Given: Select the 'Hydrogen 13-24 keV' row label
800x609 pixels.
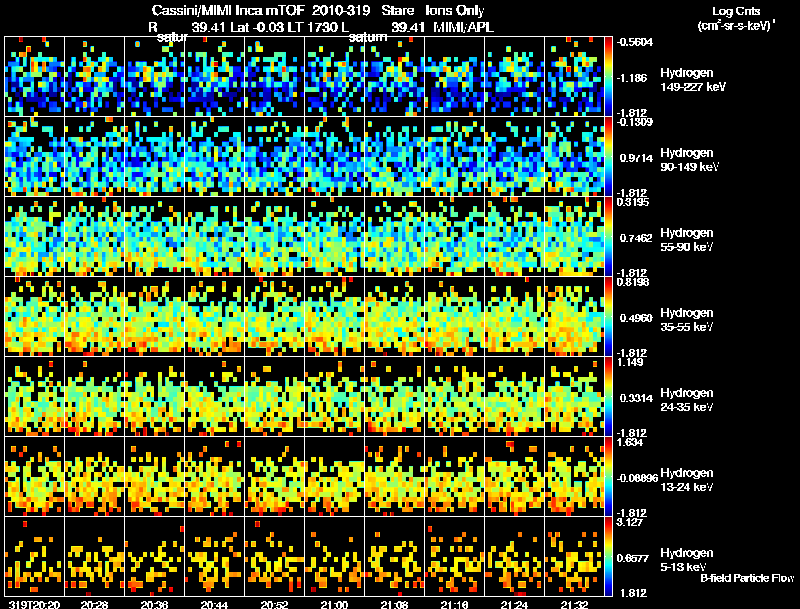Looking at the screenshot, I should click(687, 480).
